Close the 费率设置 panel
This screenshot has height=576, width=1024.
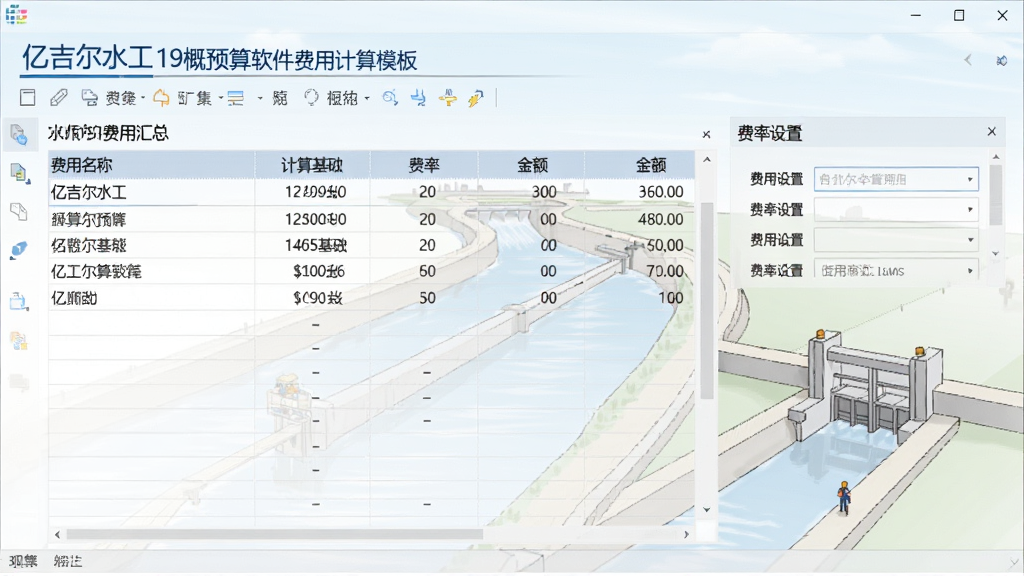[x=991, y=132]
